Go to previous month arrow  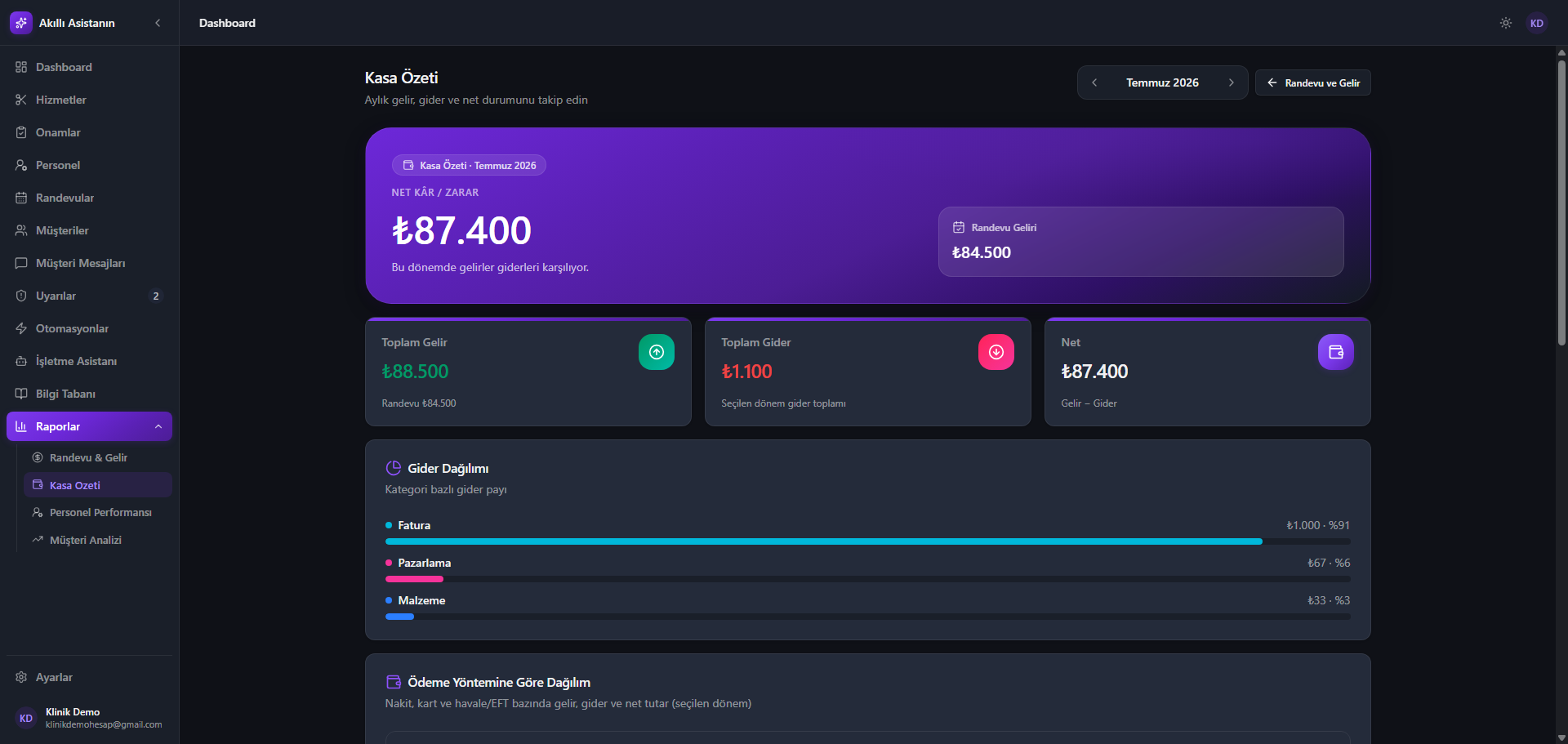[x=1094, y=82]
